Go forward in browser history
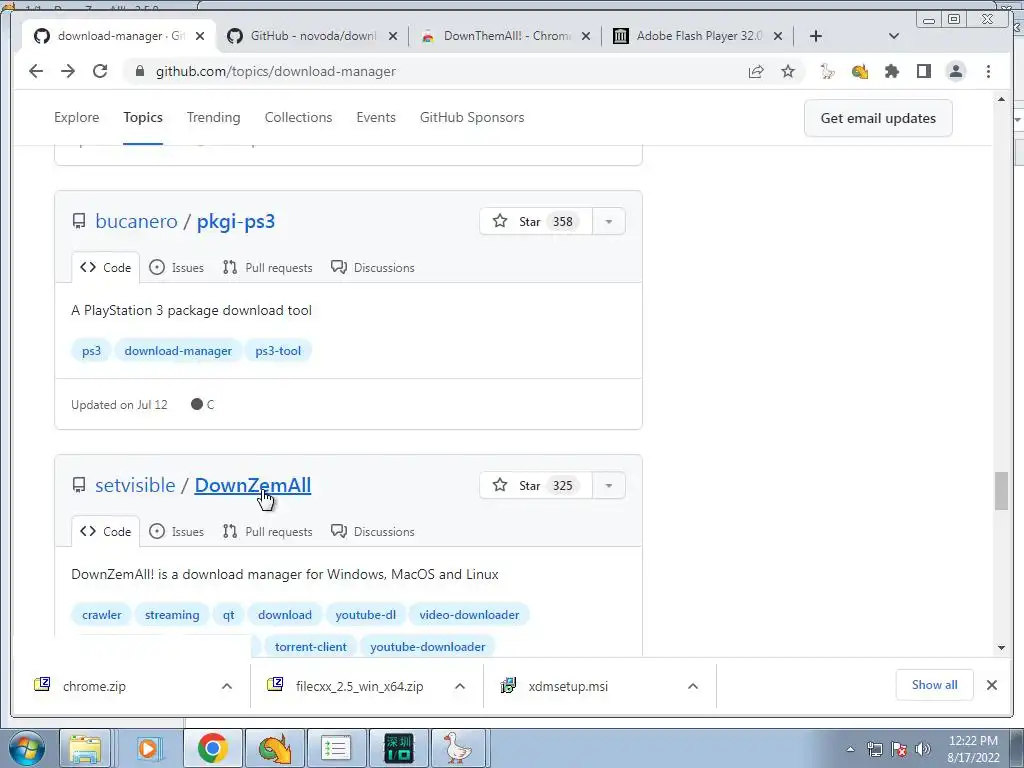Image resolution: width=1024 pixels, height=768 pixels. tap(68, 71)
